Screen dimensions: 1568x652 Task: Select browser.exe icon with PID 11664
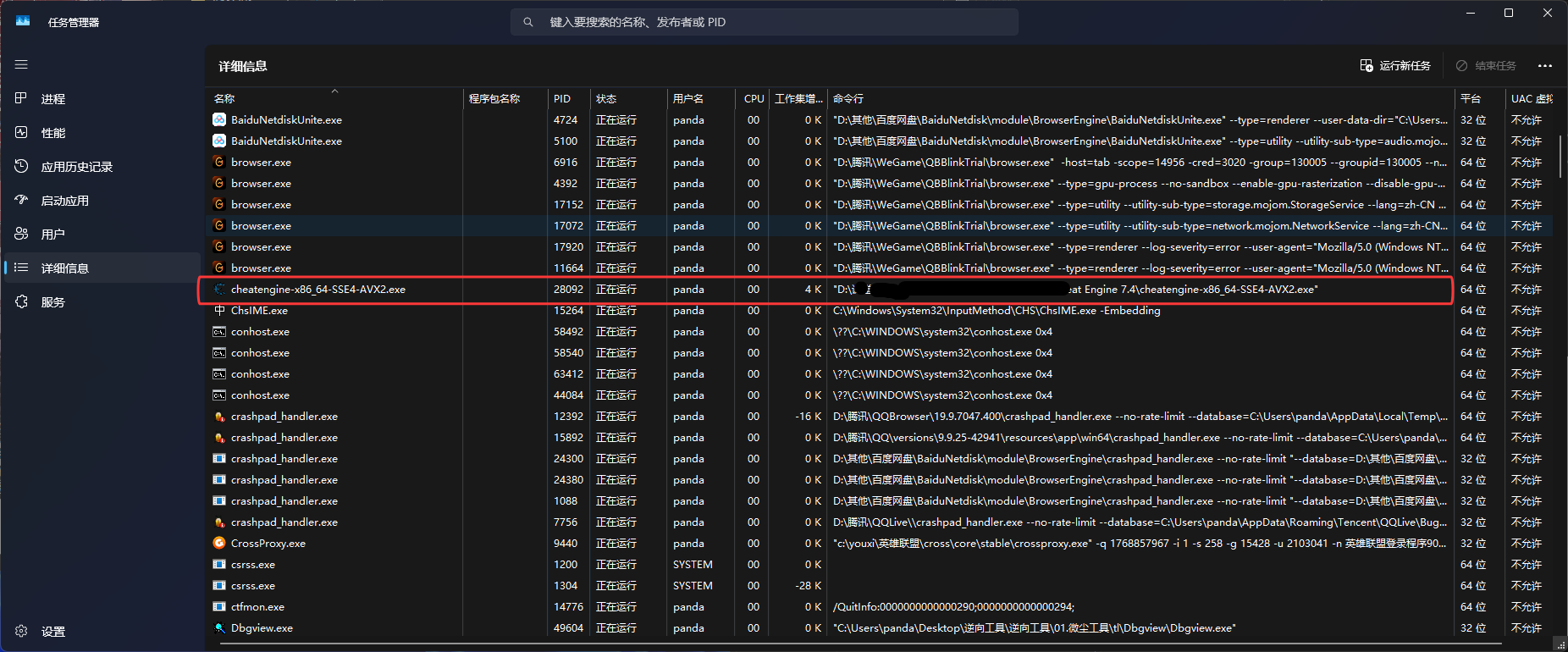219,268
